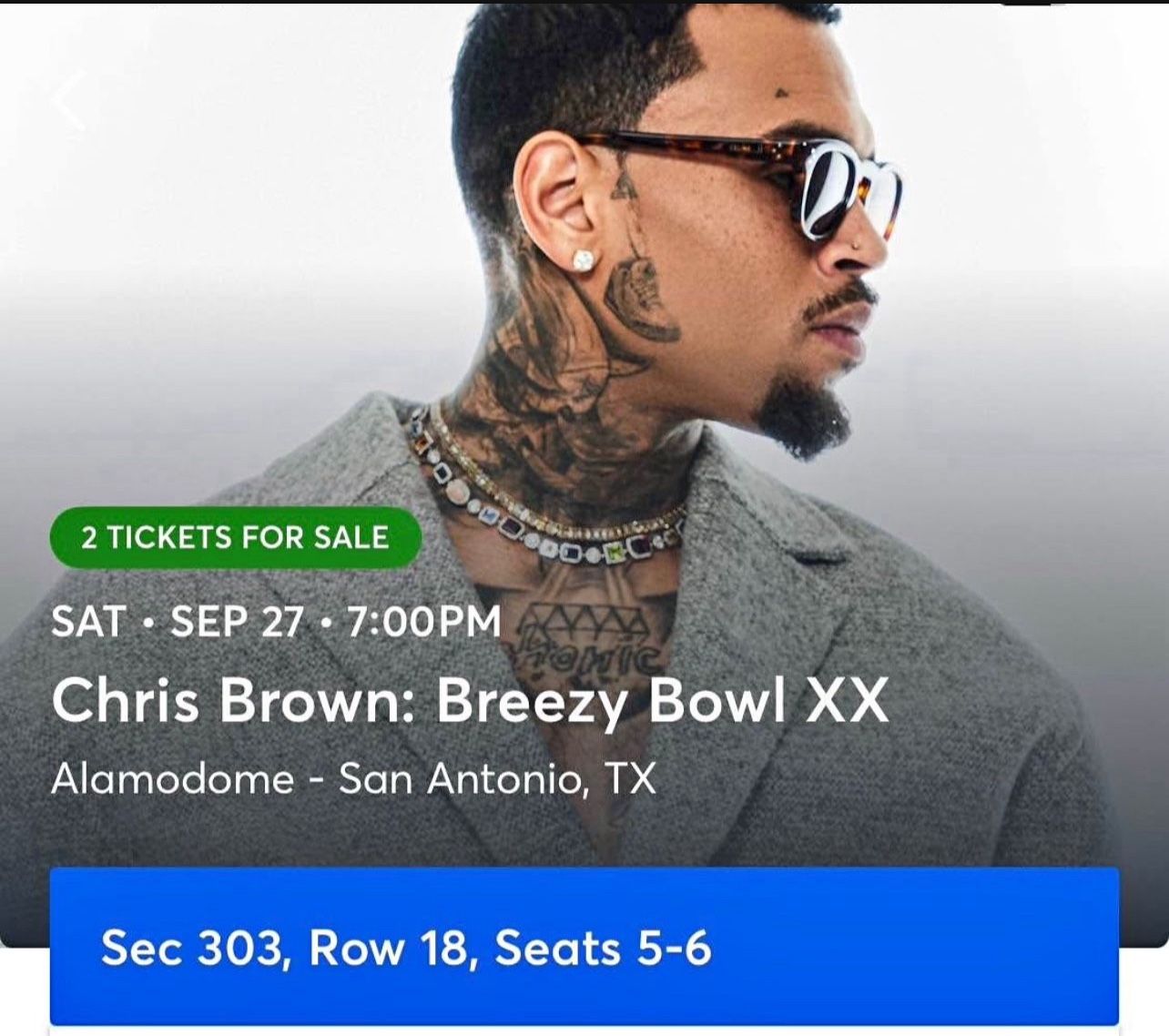This screenshot has height=1036, width=1169.
Task: Open the blue seat details bar
Action: pos(584,947)
